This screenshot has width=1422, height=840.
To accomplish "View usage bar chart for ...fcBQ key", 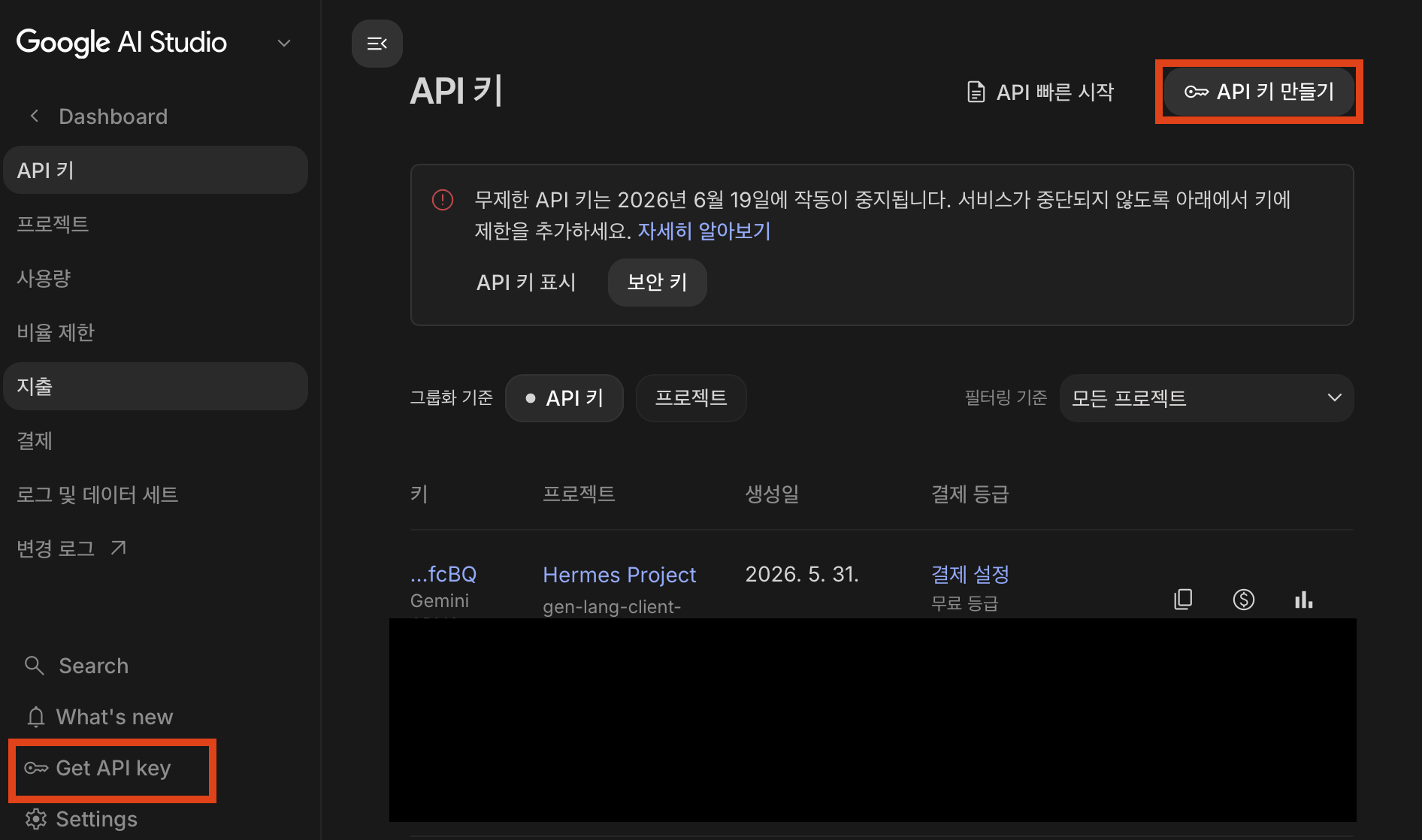I will click(x=1303, y=599).
